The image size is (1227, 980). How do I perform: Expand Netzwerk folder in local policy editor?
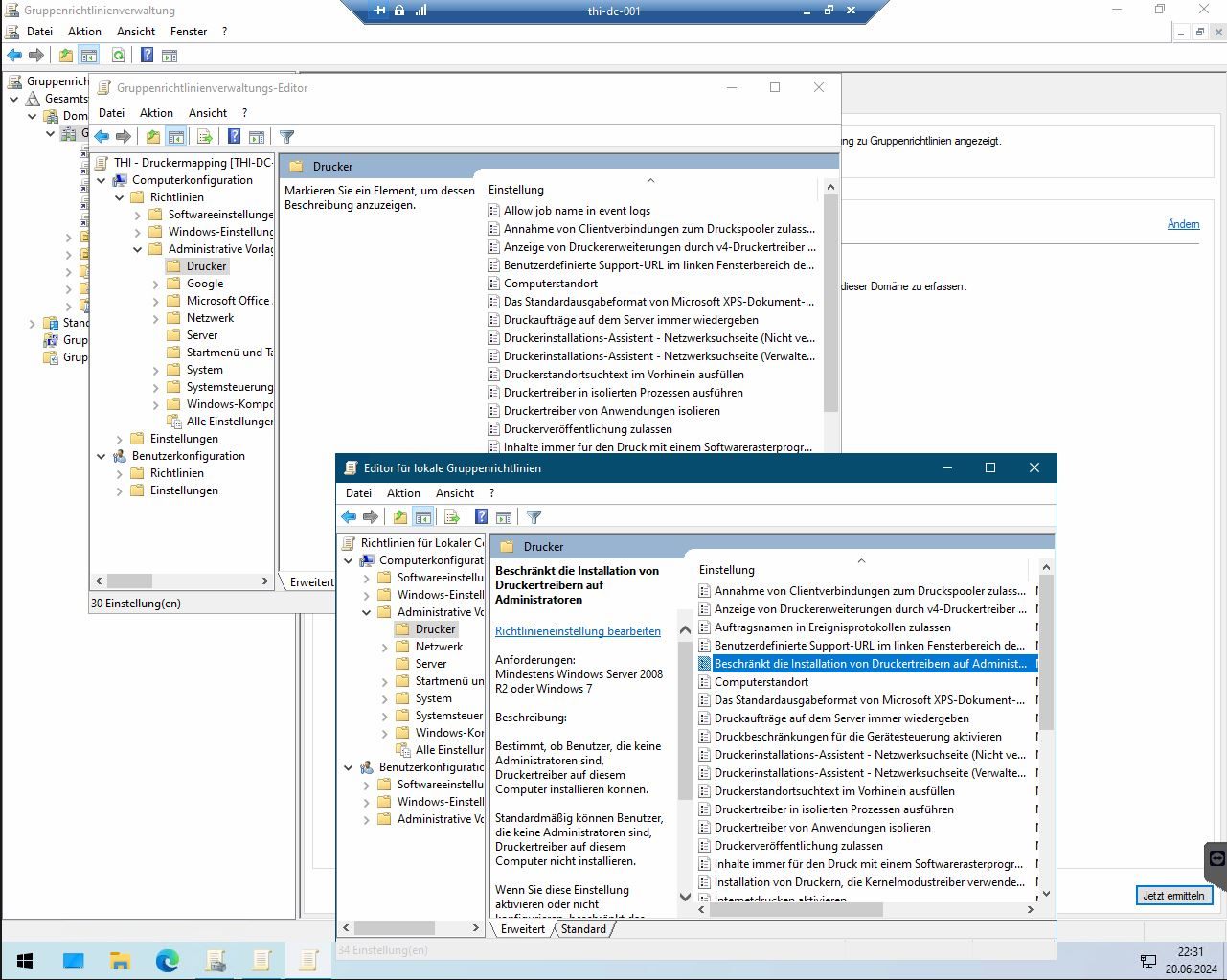(385, 647)
